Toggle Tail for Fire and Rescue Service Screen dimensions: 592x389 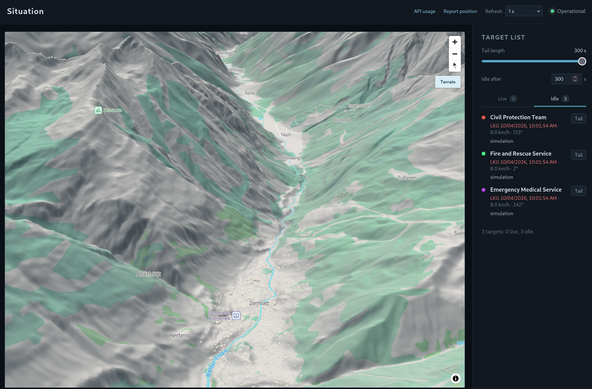[578, 155]
